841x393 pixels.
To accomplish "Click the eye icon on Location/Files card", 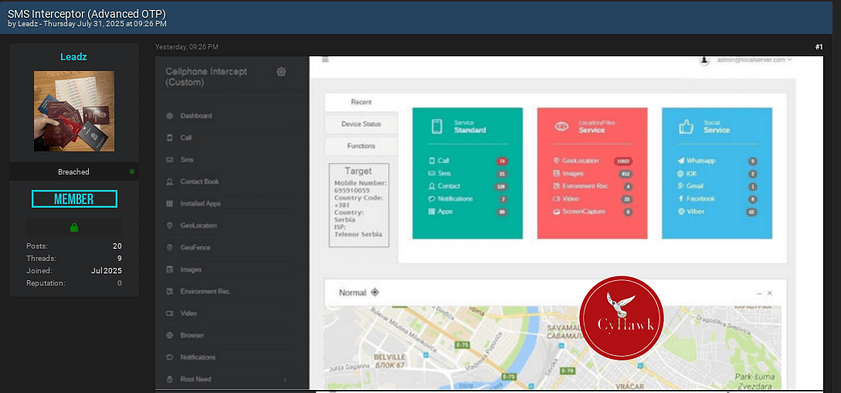I will (x=562, y=127).
